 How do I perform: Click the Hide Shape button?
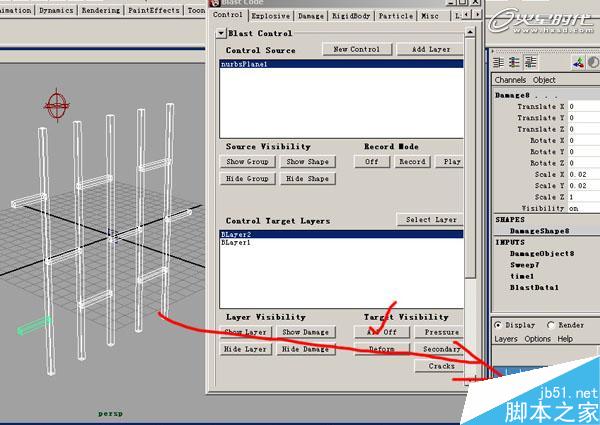(308, 179)
